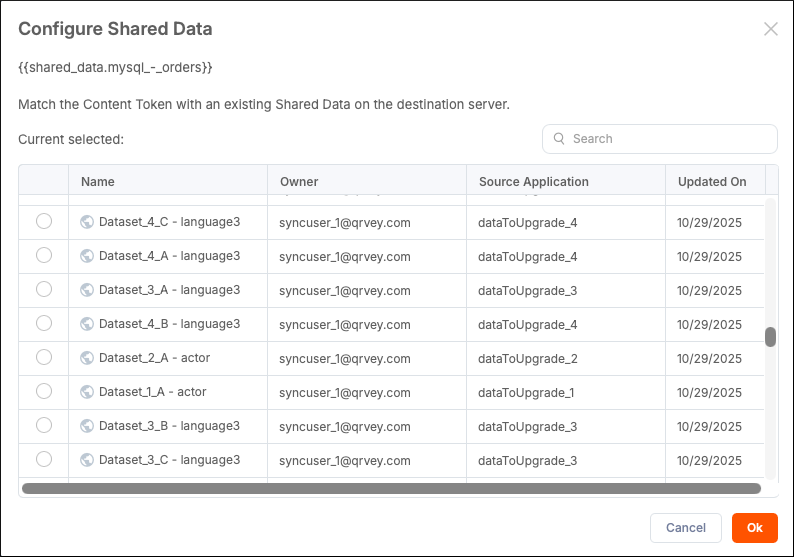The height and width of the screenshot is (557, 794).
Task: Click globe icon beside Dataset_4_C - language3
Action: [x=87, y=222]
